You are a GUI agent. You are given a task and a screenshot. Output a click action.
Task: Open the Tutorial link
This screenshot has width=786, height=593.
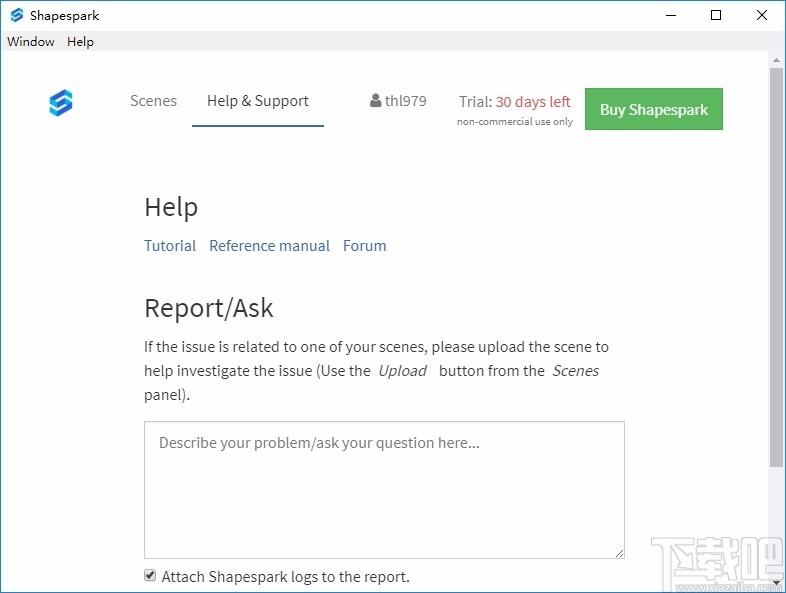[x=170, y=246]
